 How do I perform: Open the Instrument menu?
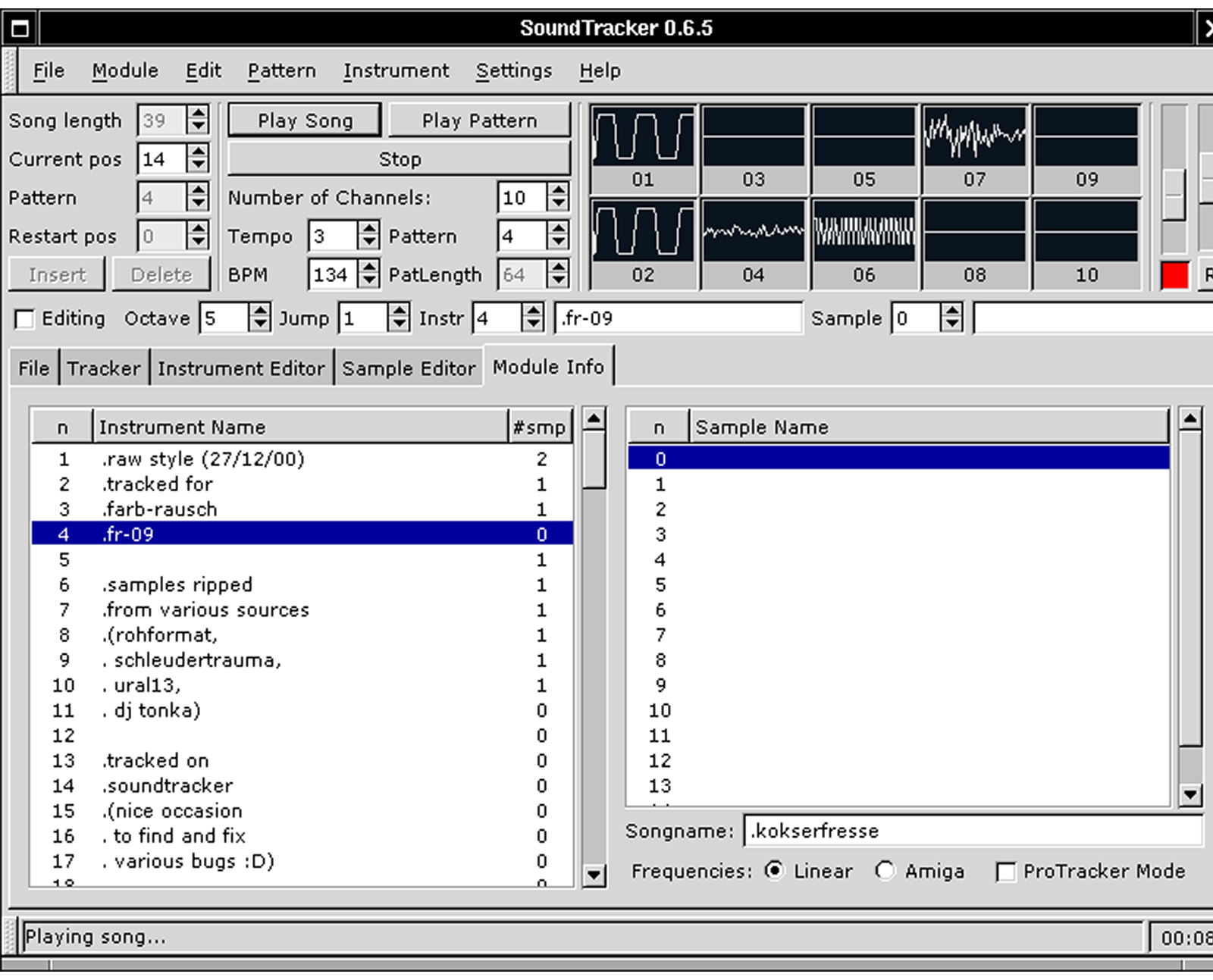pyautogui.click(x=396, y=70)
